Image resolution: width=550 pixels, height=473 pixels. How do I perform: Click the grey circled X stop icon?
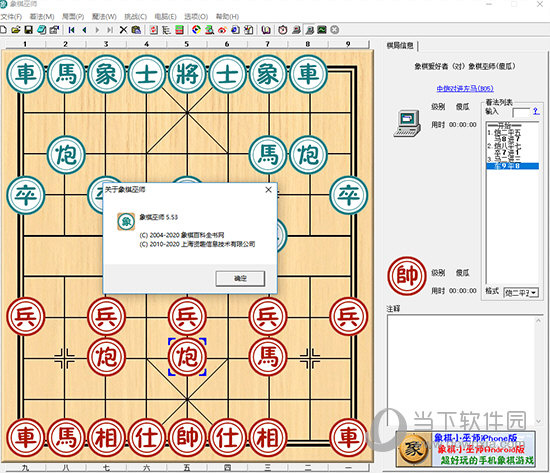(335, 30)
